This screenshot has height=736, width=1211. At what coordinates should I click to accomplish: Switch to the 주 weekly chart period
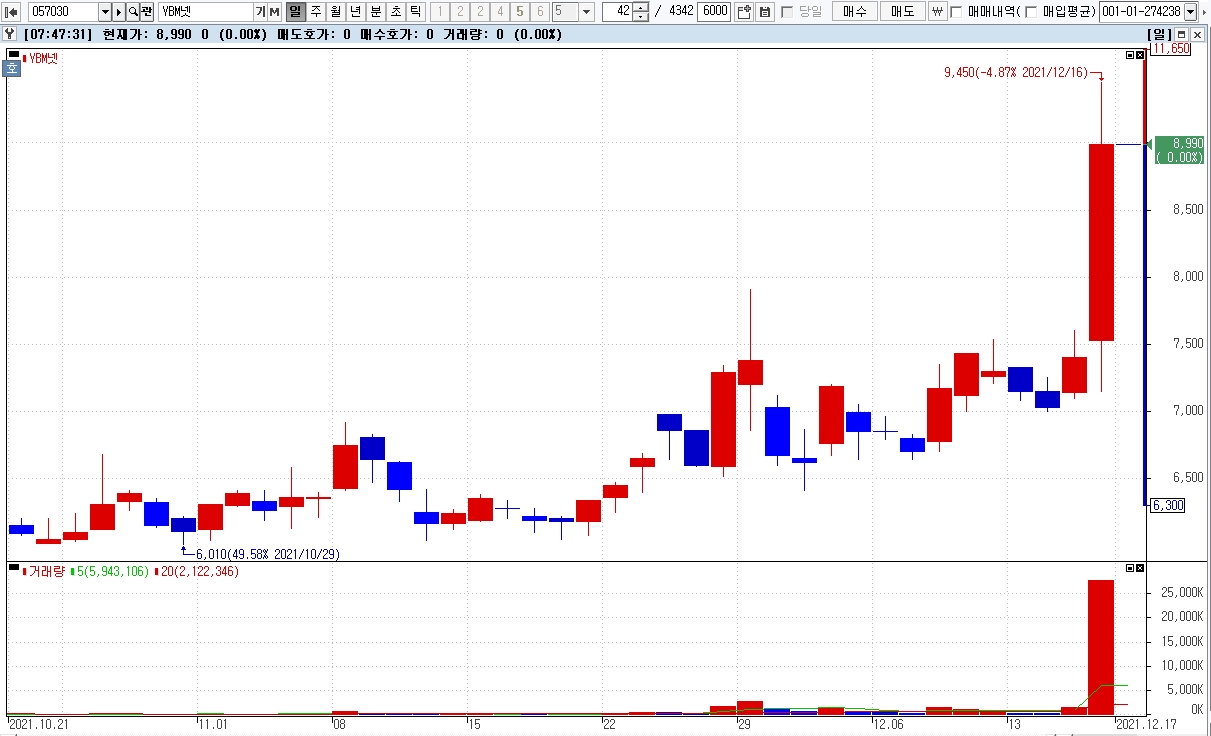[x=316, y=12]
